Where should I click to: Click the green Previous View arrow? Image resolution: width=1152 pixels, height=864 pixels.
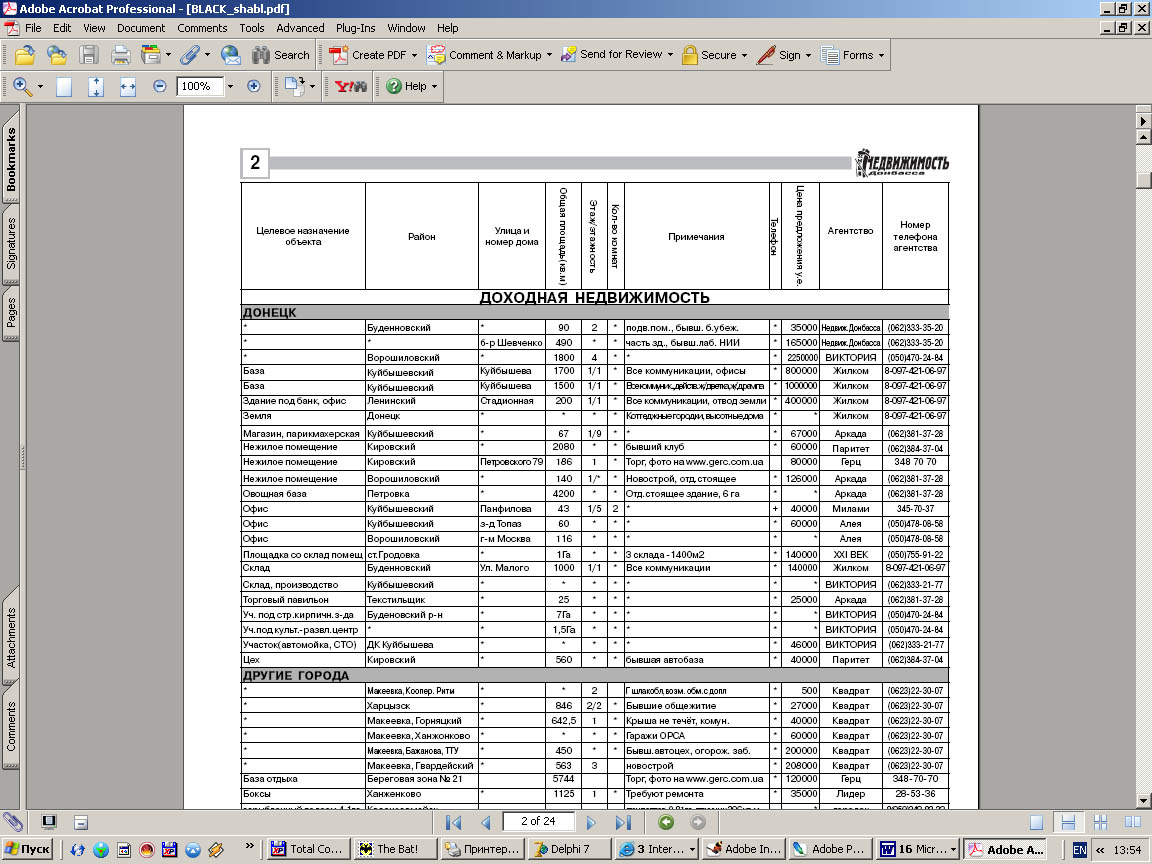666,823
